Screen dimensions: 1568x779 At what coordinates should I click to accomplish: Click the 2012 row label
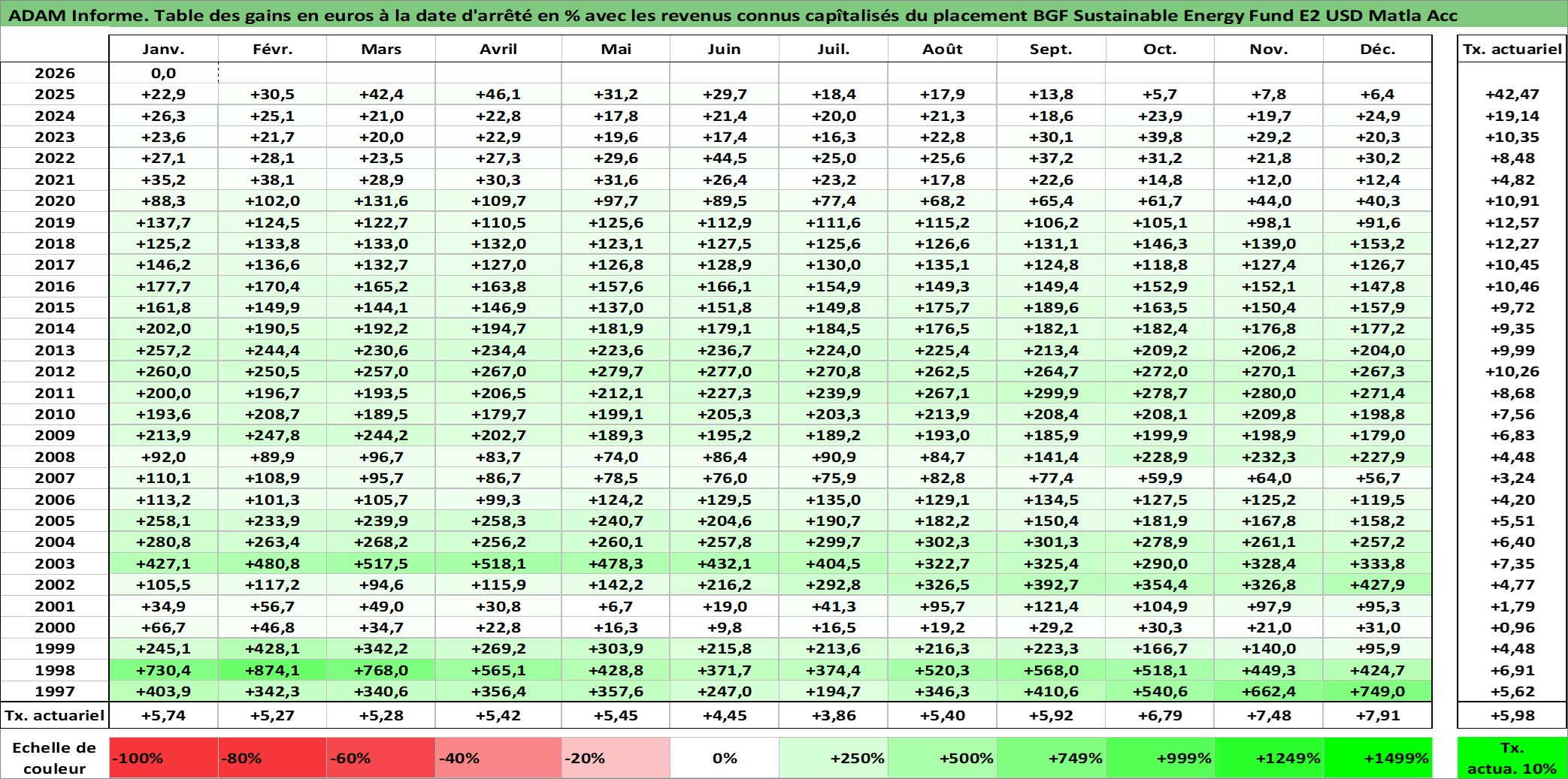[55, 371]
